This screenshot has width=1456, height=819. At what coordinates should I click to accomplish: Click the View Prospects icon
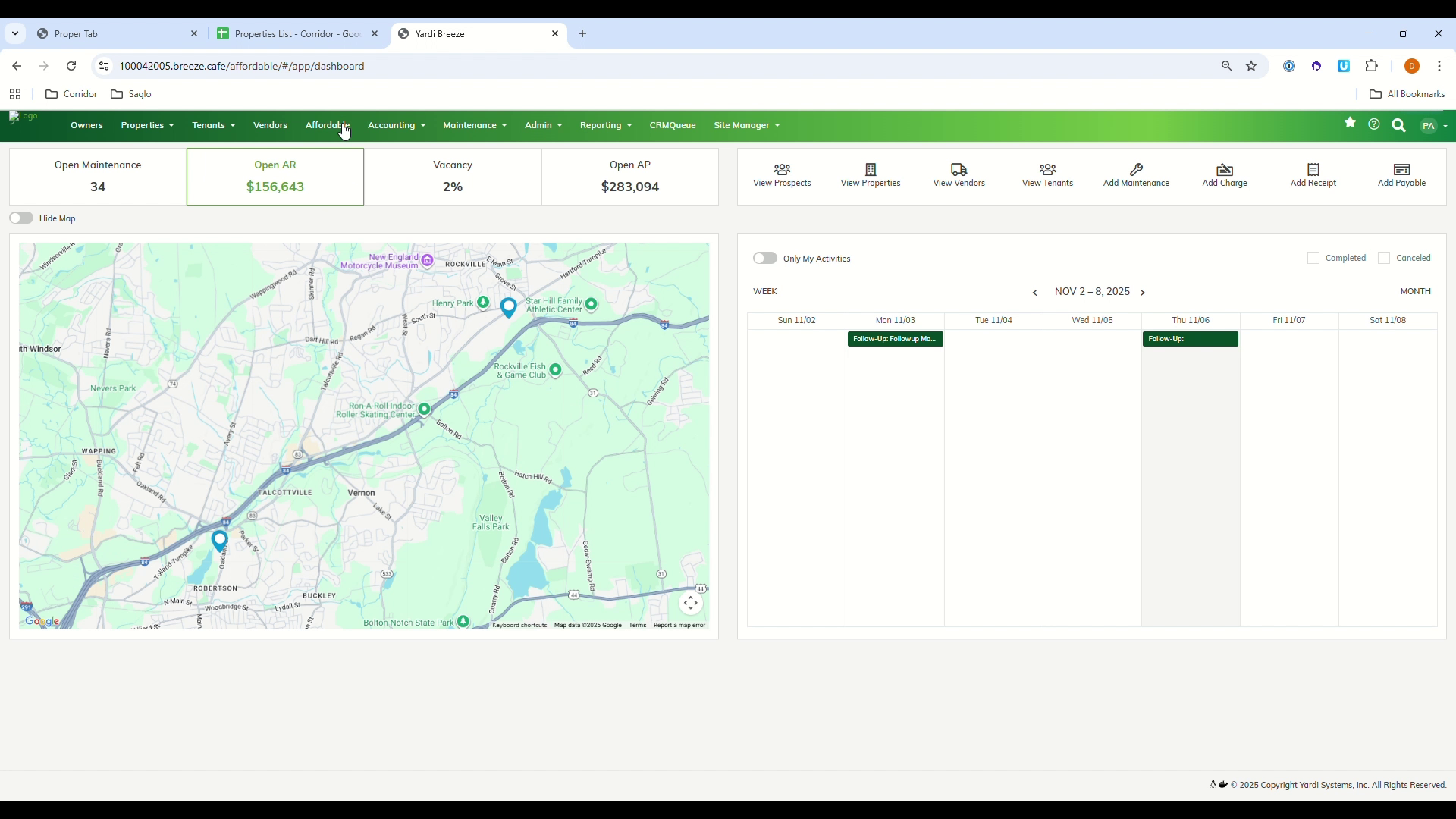tap(782, 169)
